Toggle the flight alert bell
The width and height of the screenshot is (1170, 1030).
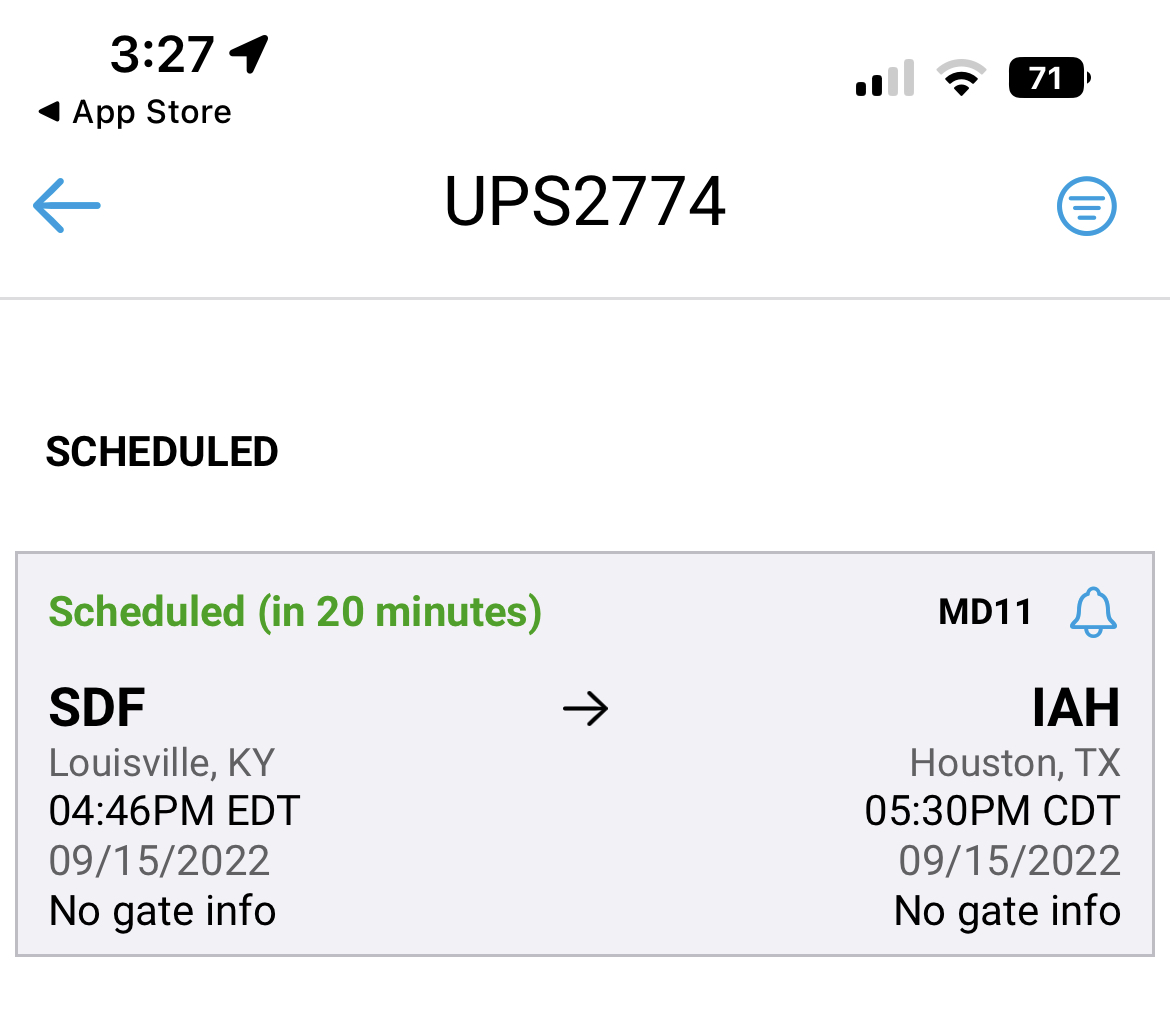click(x=1093, y=612)
